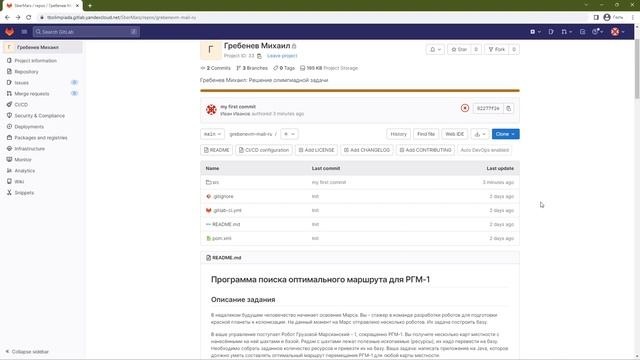The height and width of the screenshot is (360, 640).
Task: Fork the project
Action: coord(497,49)
